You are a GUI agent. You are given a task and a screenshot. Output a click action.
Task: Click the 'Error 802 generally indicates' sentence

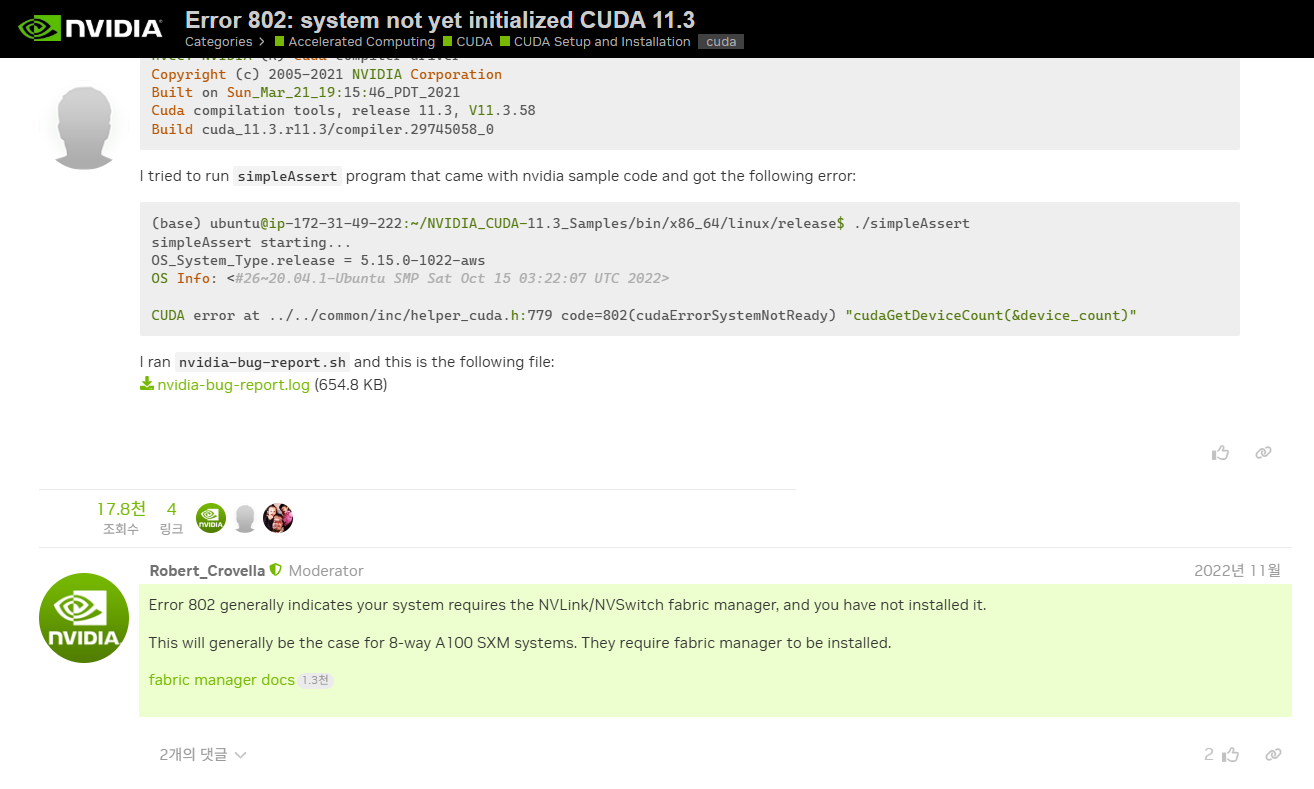pyautogui.click(x=567, y=605)
